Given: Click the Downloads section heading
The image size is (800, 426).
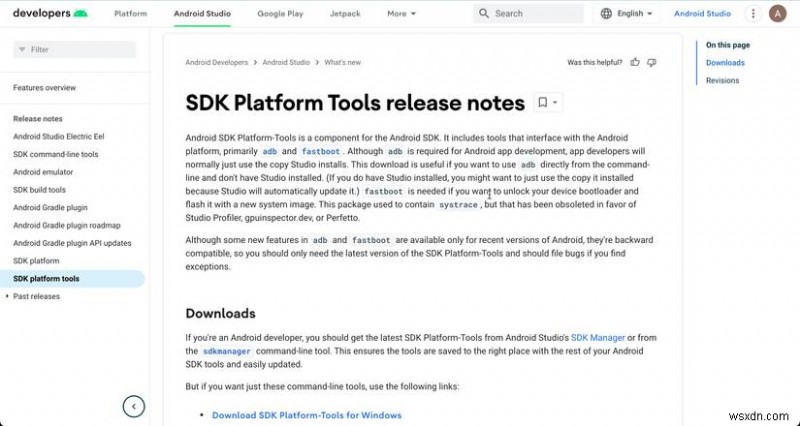Looking at the screenshot, I should point(220,313).
